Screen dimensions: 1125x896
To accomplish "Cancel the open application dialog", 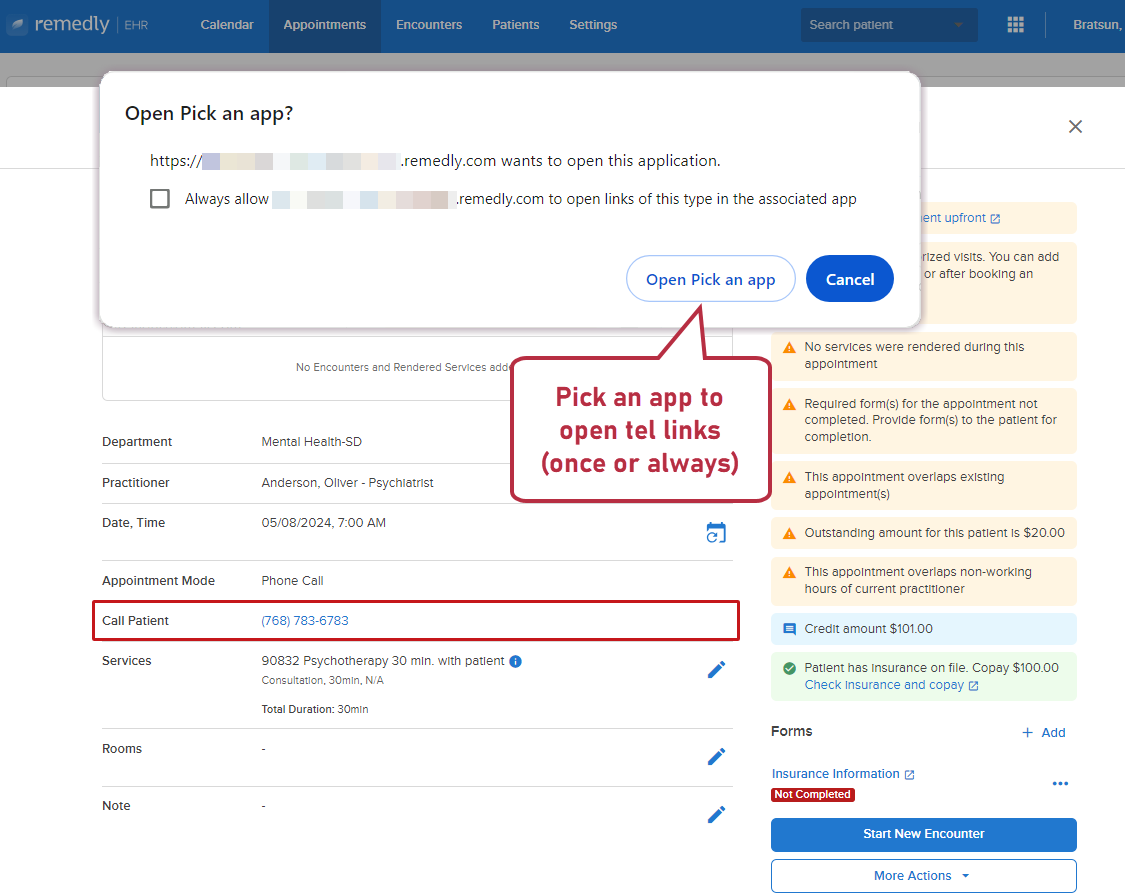I will [849, 279].
